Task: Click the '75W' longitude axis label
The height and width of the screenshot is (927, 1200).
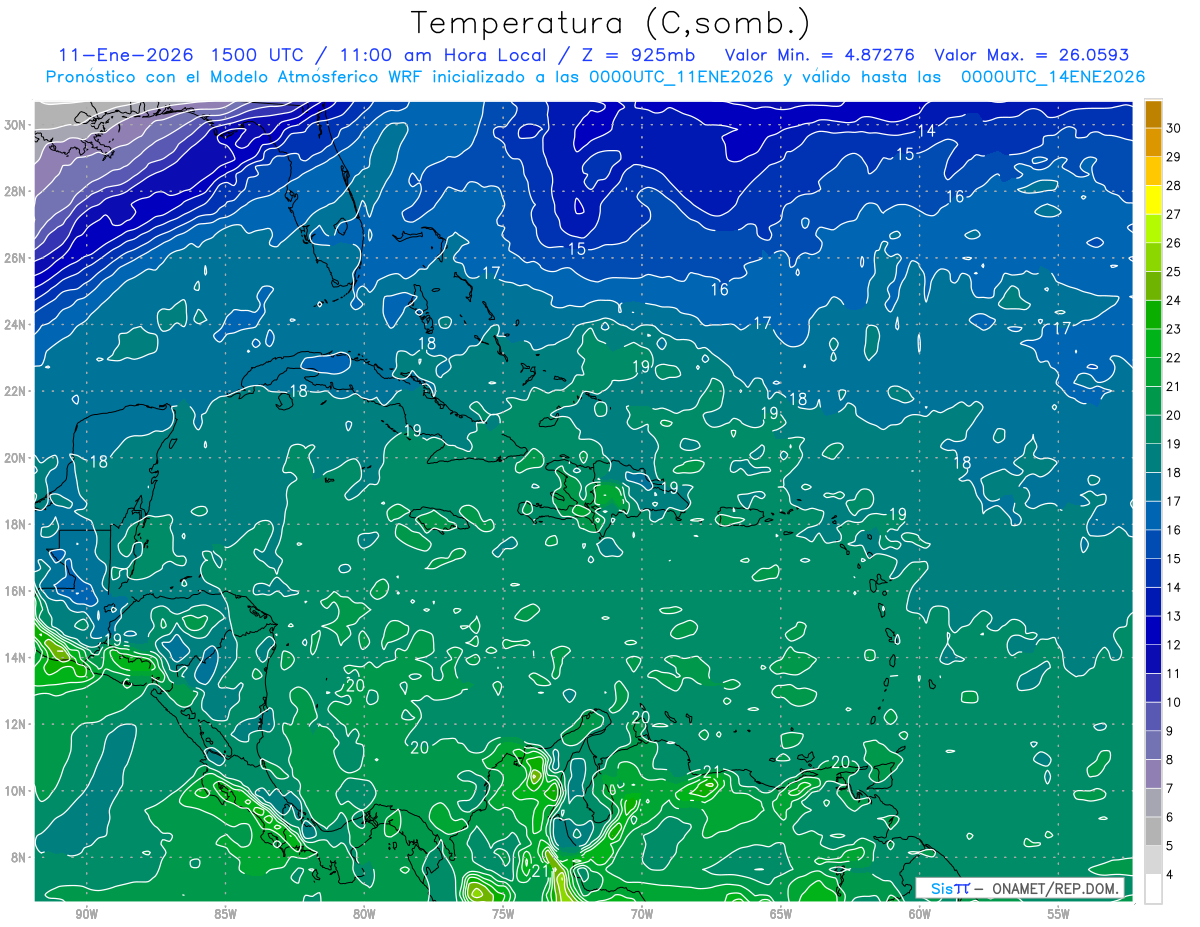Action: coord(503,914)
